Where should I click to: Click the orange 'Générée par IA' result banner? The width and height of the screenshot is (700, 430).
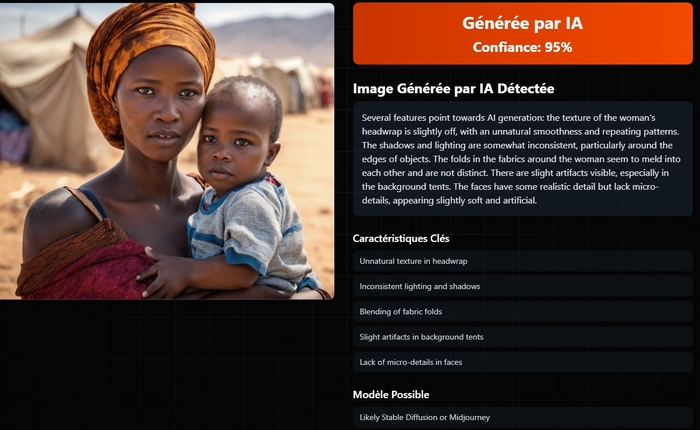coord(522,34)
